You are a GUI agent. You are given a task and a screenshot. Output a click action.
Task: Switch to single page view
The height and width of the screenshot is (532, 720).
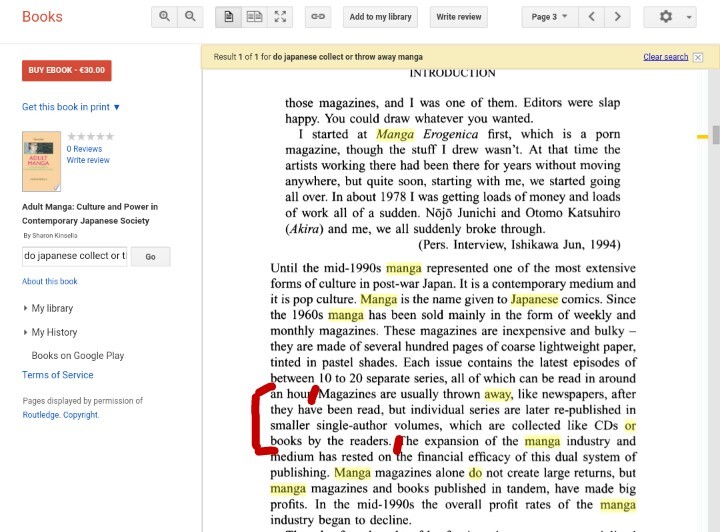click(x=229, y=17)
